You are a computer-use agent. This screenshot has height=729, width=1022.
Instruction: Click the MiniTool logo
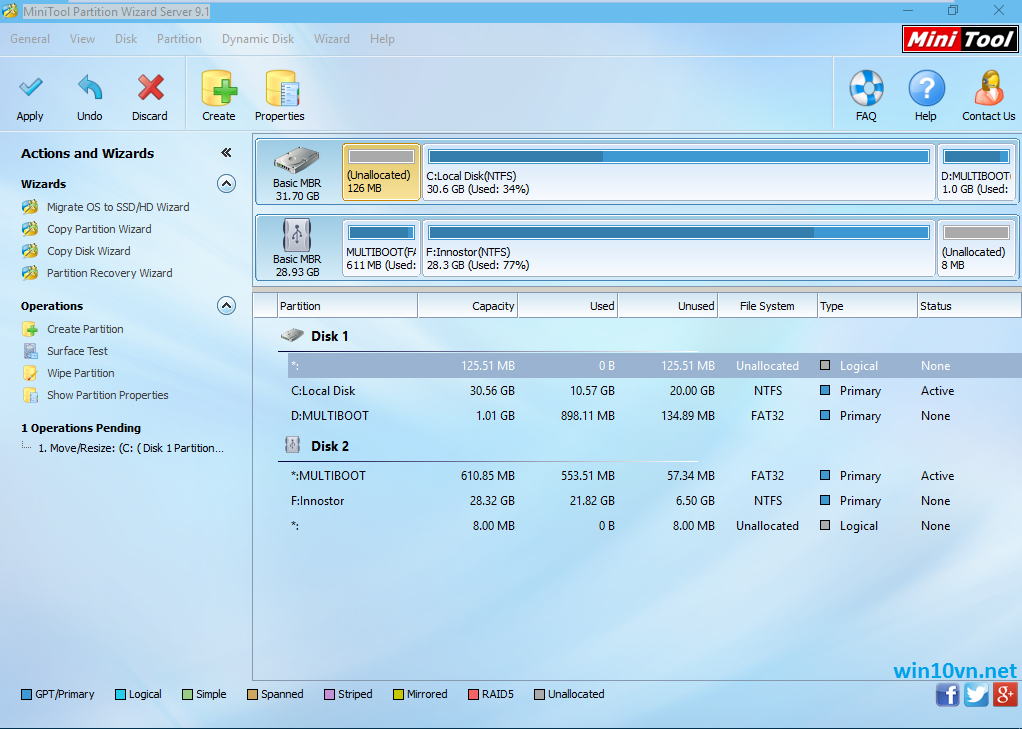[961, 39]
